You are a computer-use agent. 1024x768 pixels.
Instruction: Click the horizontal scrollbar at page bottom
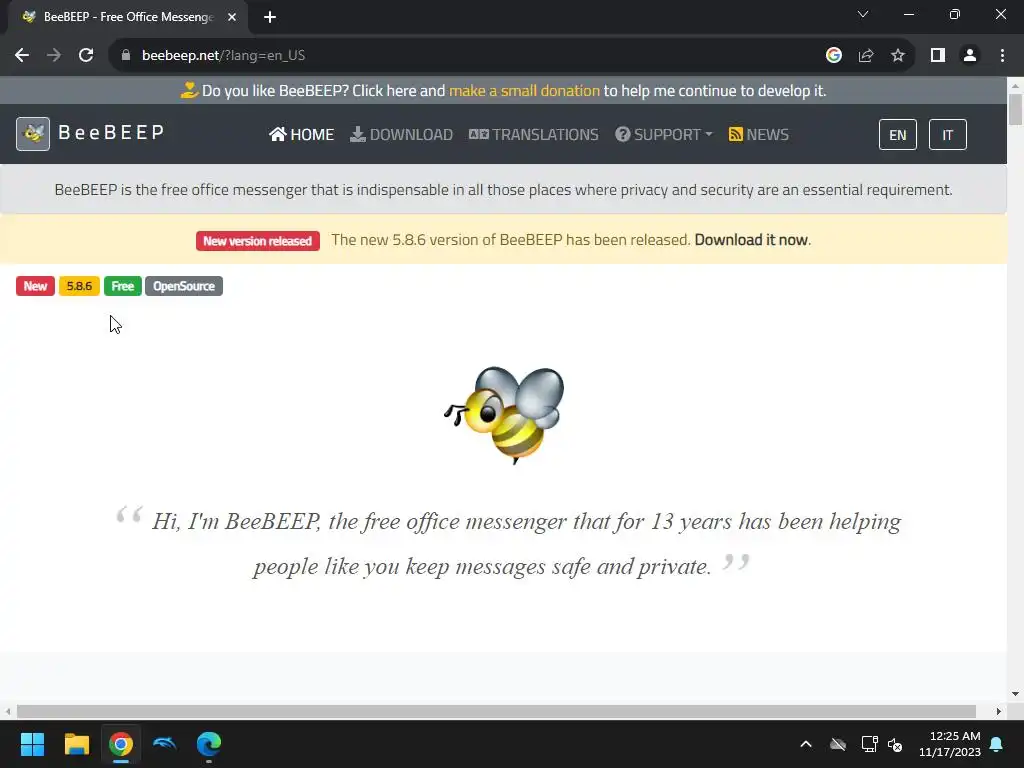[496, 711]
